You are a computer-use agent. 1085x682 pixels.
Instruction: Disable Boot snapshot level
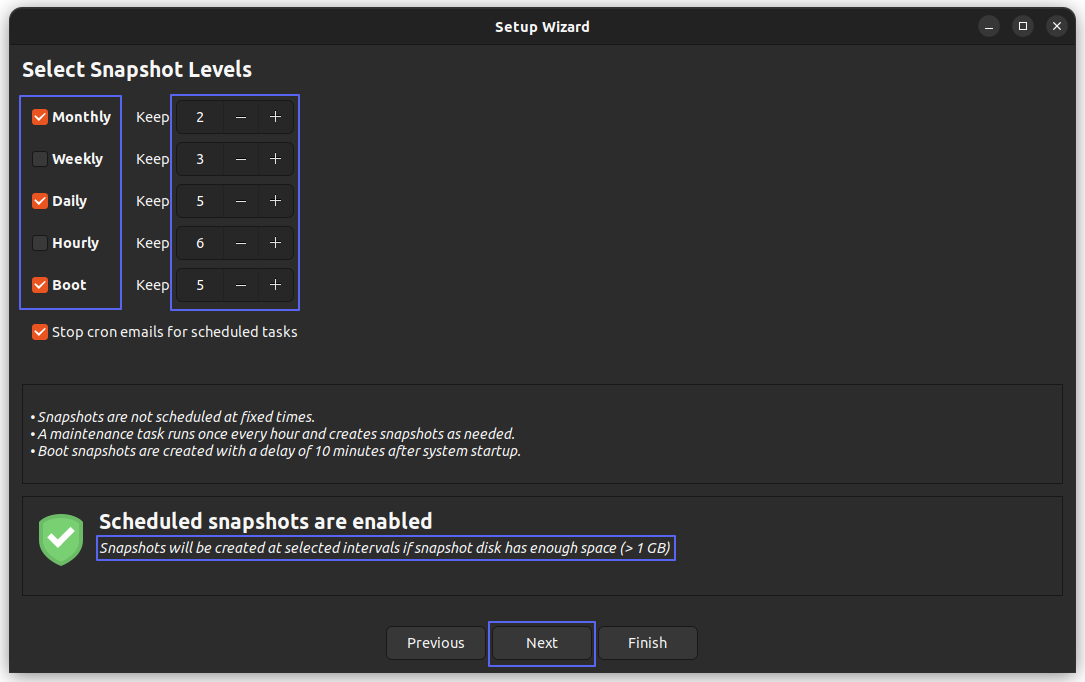[39, 285]
